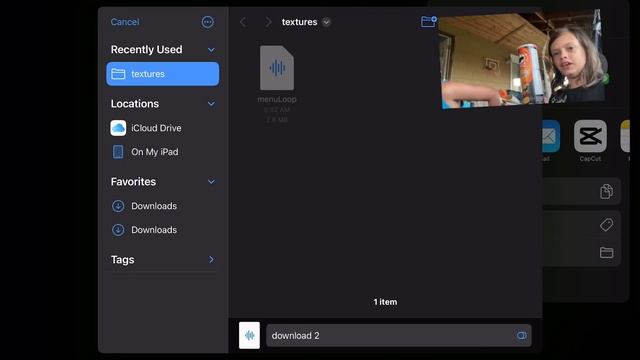
Task: Open the textures folder title dropdown
Action: (326, 22)
